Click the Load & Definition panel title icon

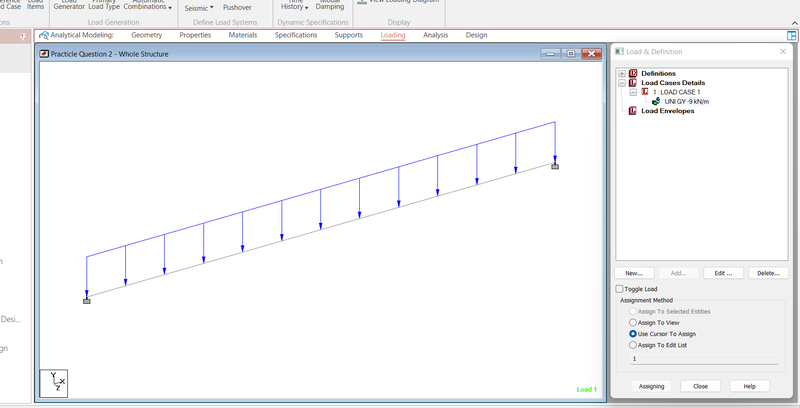[x=619, y=52]
